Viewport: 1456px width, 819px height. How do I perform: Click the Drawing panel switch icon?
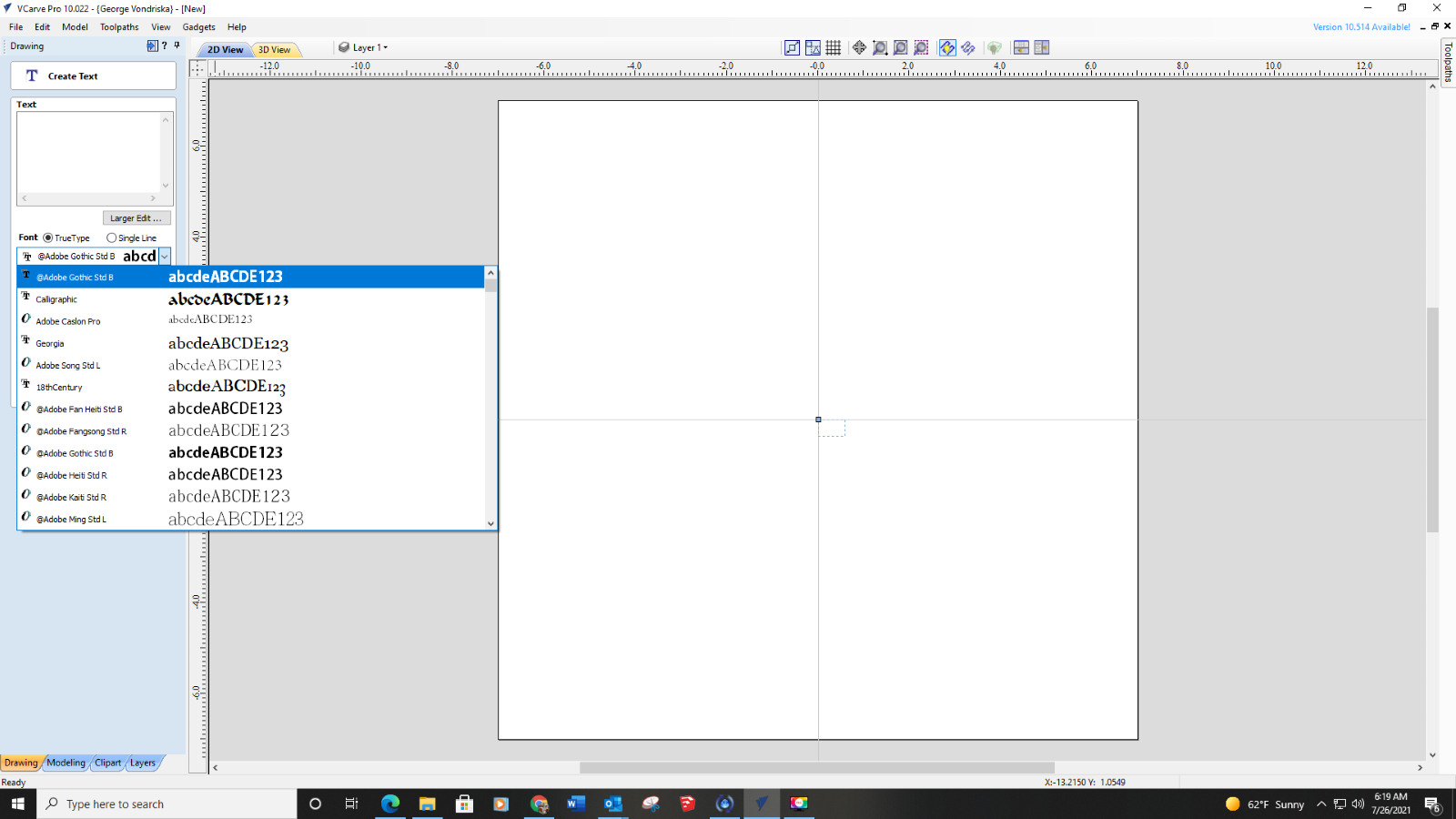[152, 45]
